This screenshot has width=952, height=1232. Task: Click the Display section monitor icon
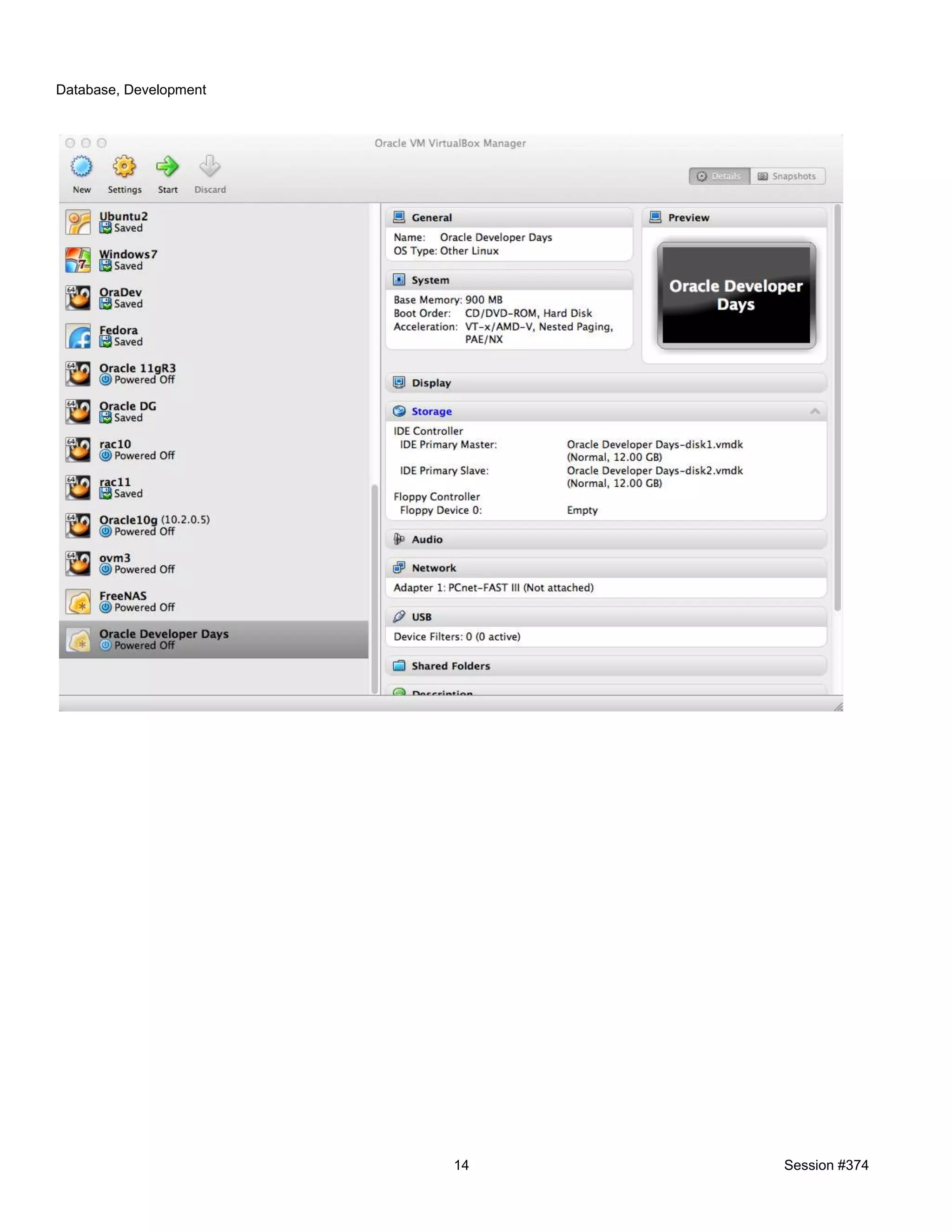tap(399, 383)
